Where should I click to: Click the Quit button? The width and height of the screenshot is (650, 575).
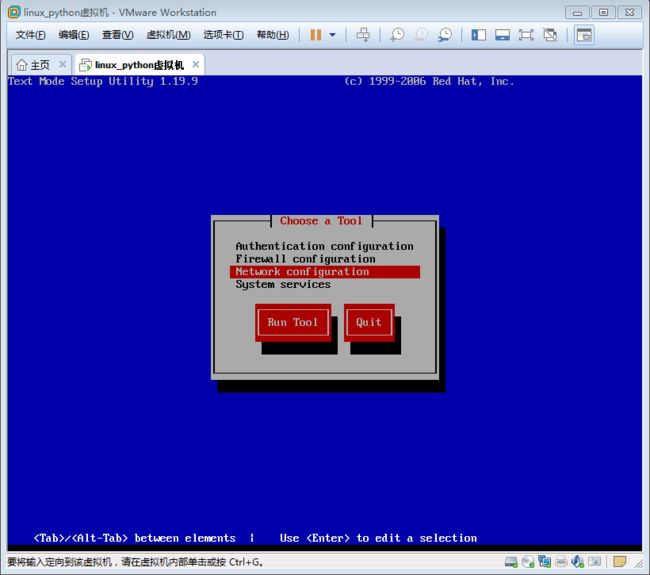369,323
